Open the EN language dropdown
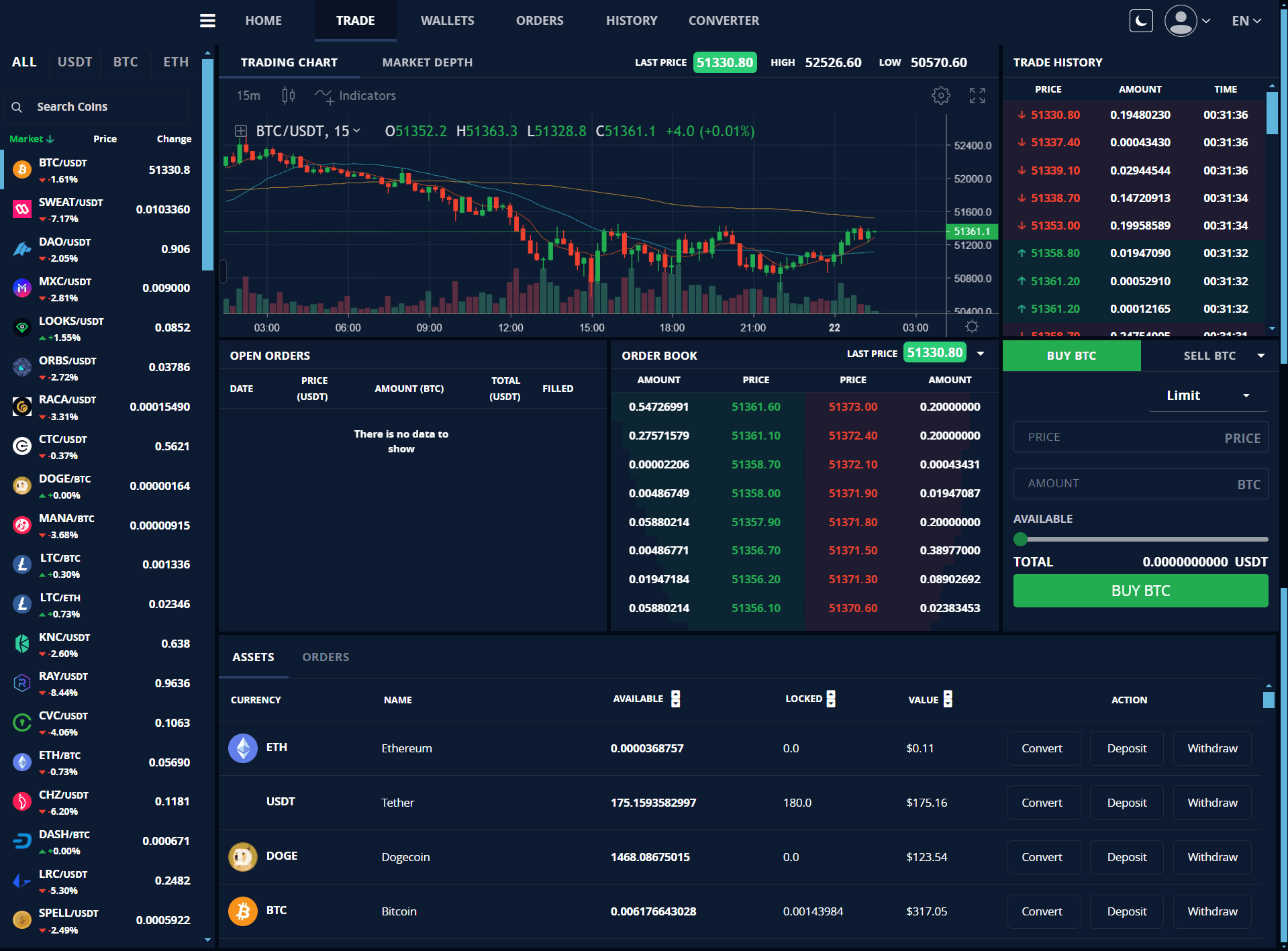This screenshot has width=1288, height=951. pos(1246,21)
